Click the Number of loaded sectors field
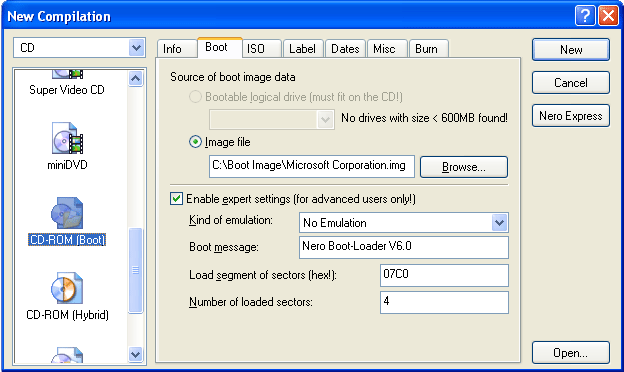Viewport: 624px width, 372px height. pyautogui.click(x=444, y=302)
